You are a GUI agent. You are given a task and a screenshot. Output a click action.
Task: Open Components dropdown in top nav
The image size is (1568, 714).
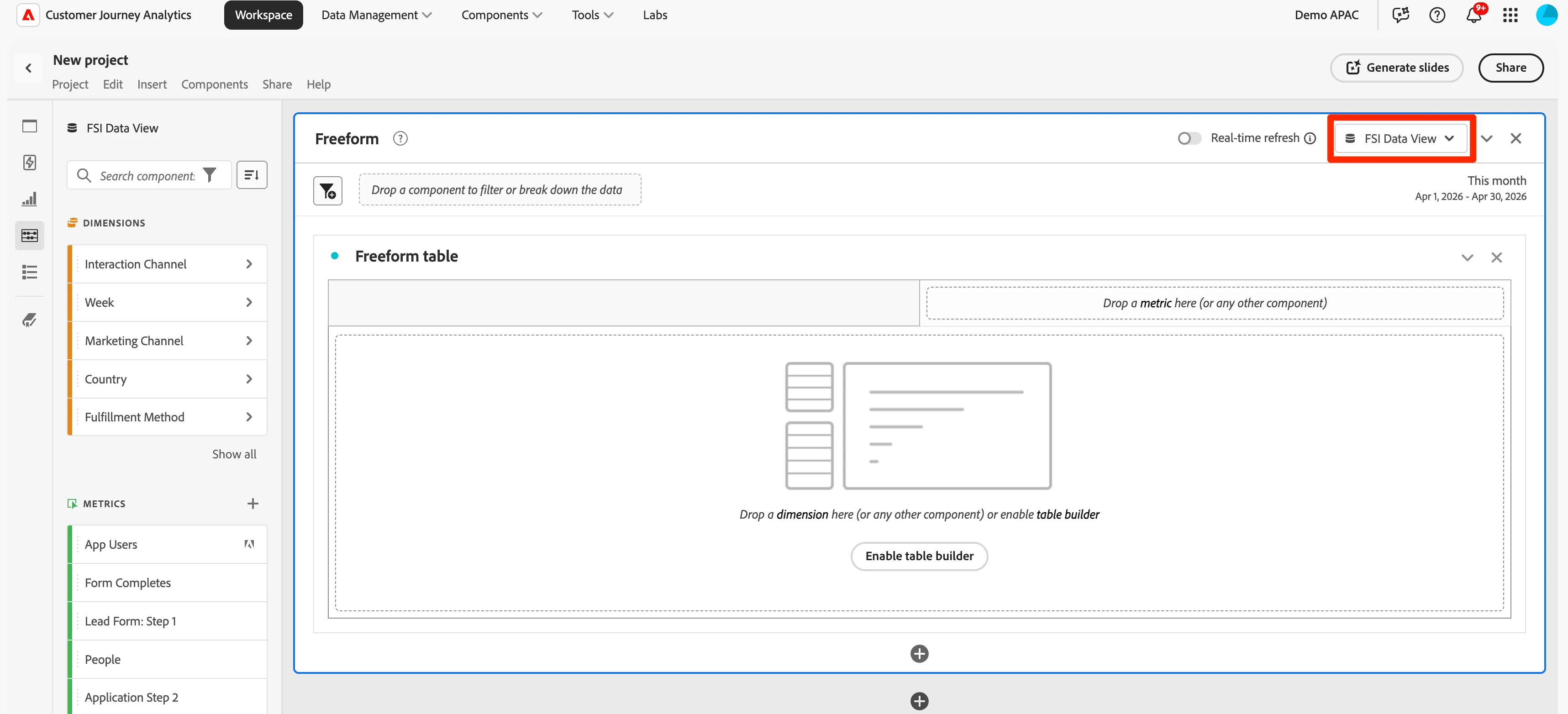coord(501,15)
